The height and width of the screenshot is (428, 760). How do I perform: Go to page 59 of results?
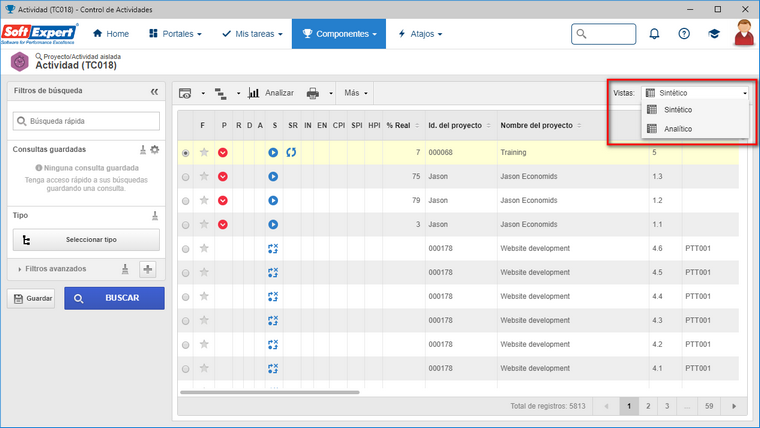[709, 406]
